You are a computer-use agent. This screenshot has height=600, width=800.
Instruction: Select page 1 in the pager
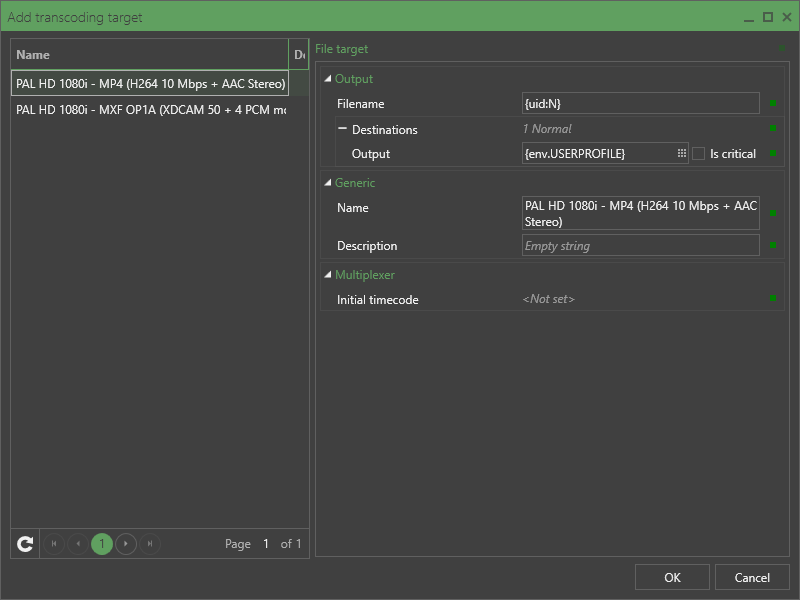102,544
